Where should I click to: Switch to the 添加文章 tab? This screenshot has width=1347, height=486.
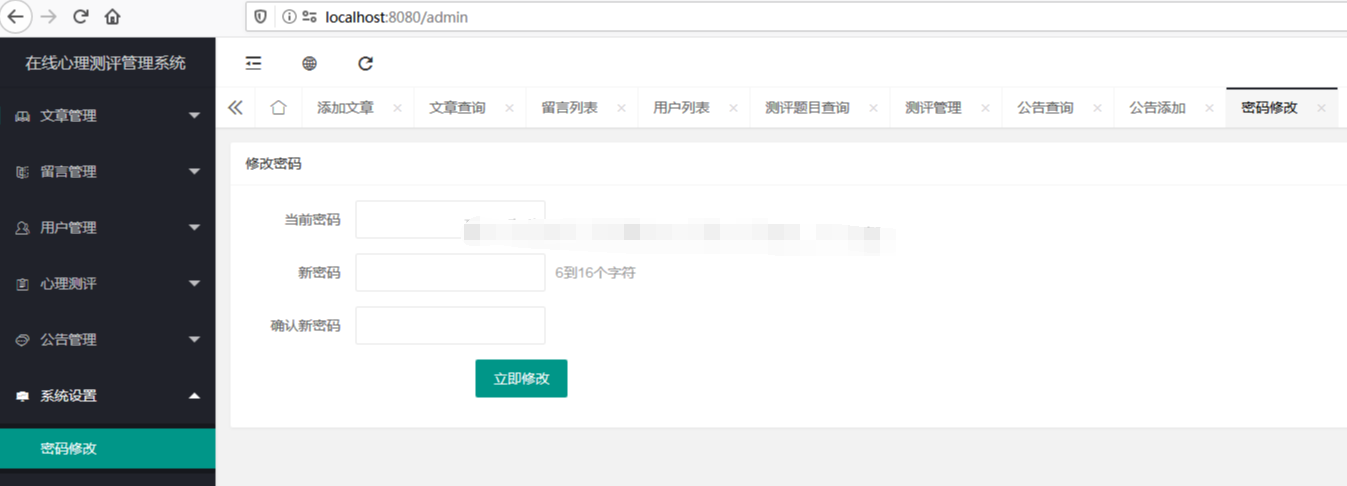(345, 108)
